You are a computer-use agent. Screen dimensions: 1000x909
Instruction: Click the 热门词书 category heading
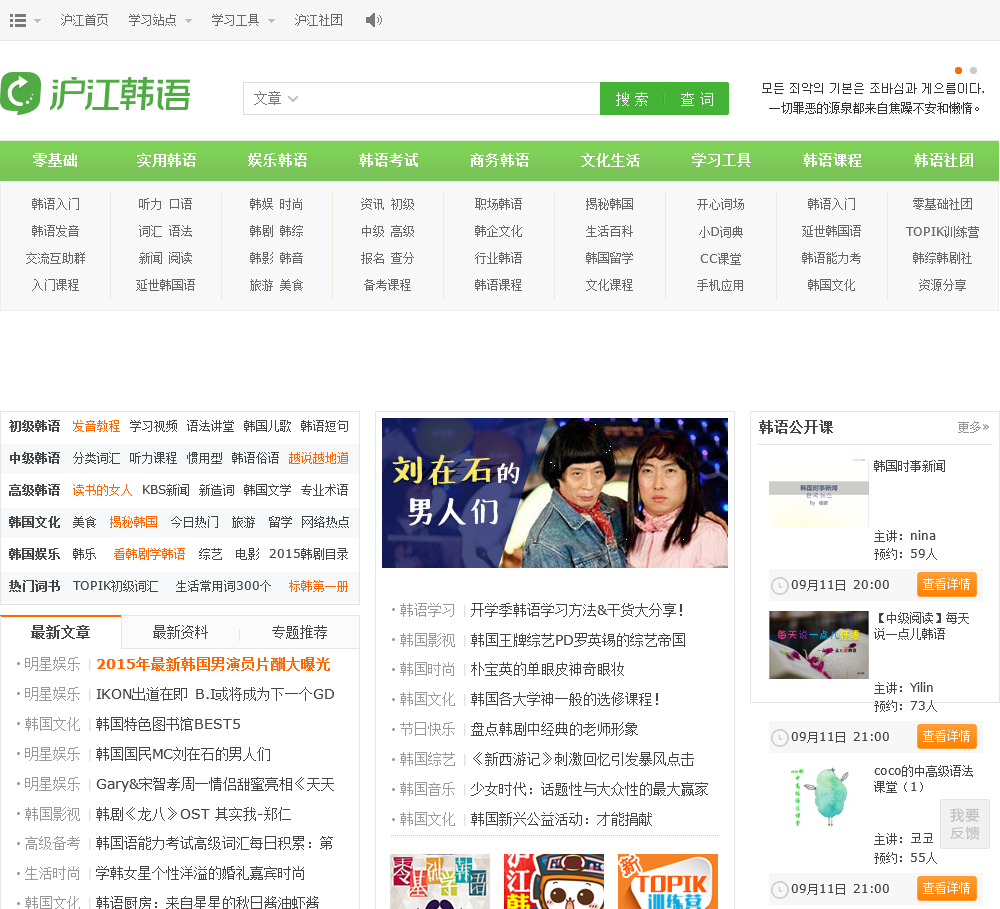tap(34, 586)
